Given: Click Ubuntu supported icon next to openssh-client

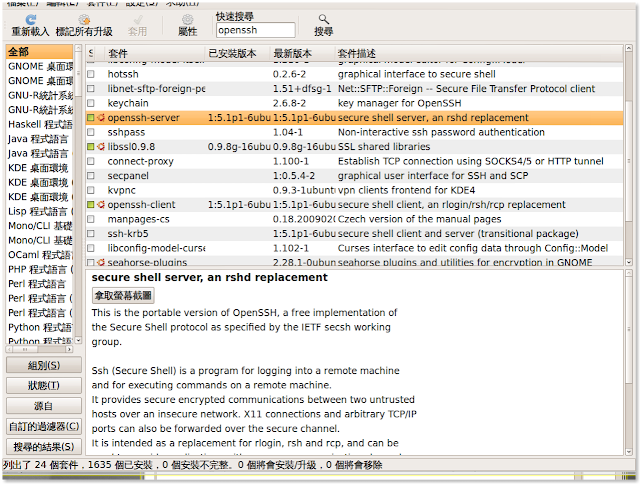Looking at the screenshot, I should 101,204.
